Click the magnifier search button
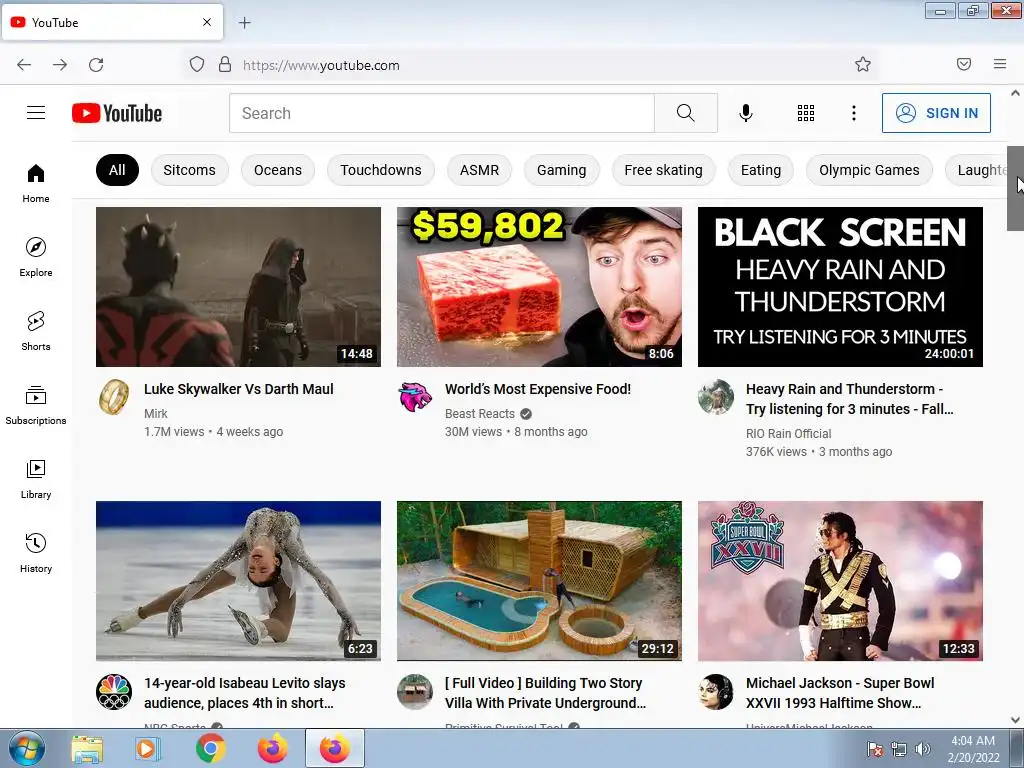 [686, 113]
